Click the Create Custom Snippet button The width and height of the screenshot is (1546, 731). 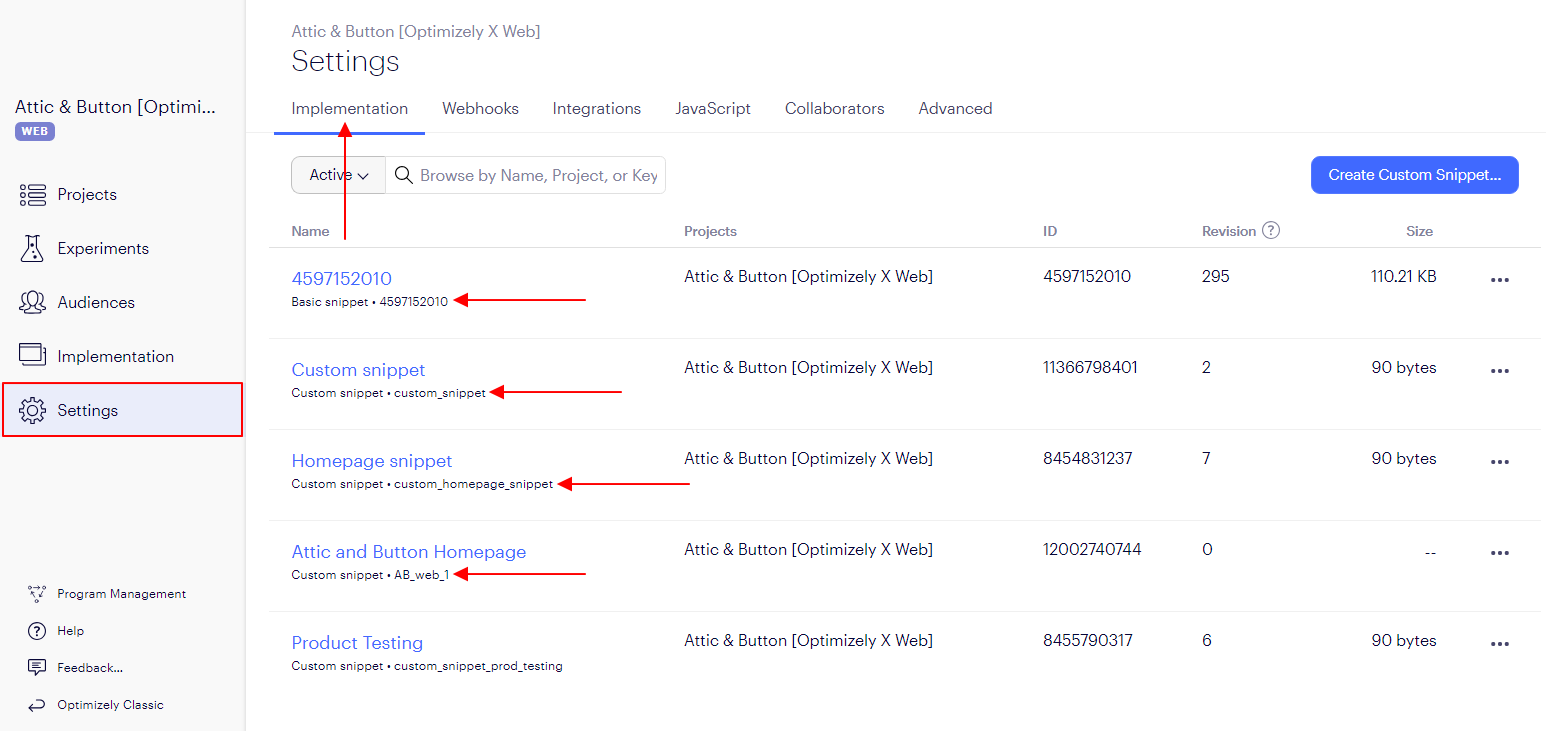1414,175
